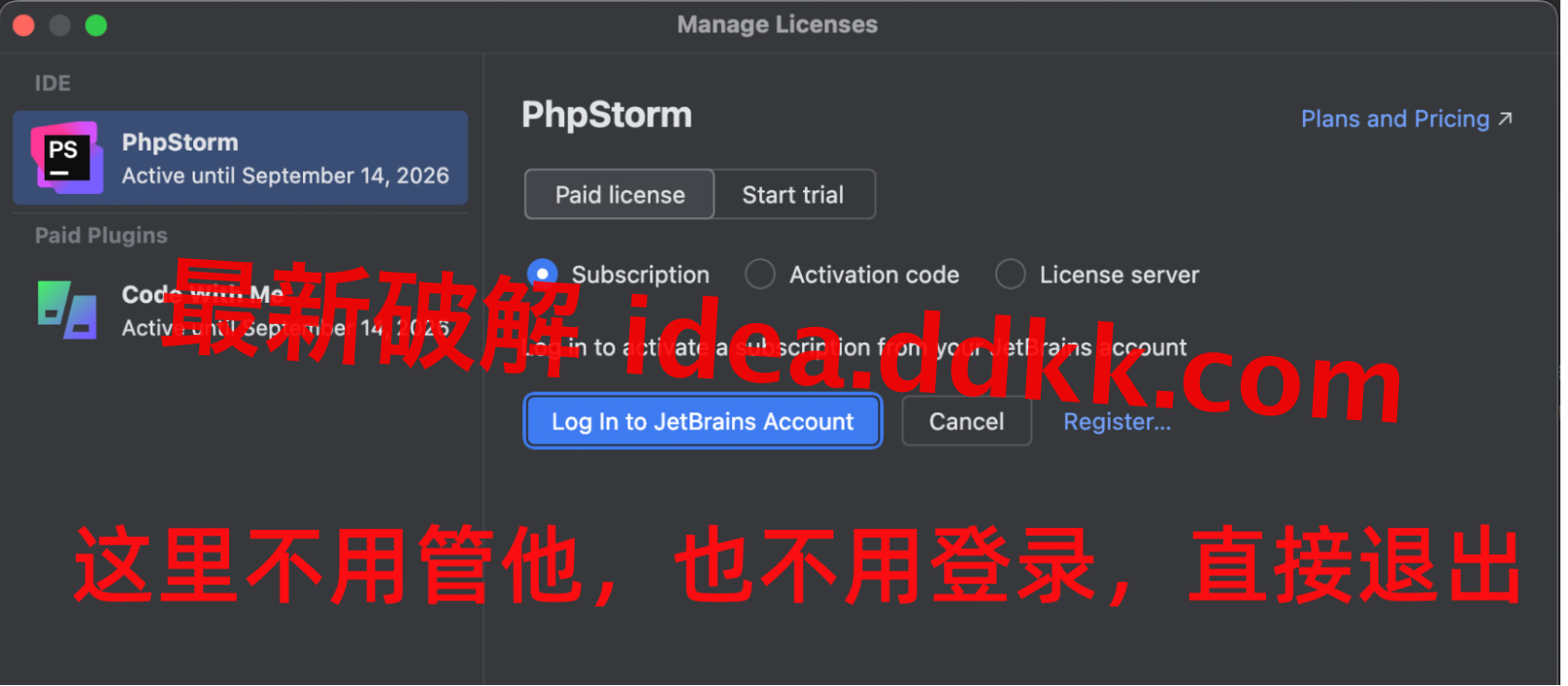Select the Subscription radio button

pyautogui.click(x=543, y=275)
